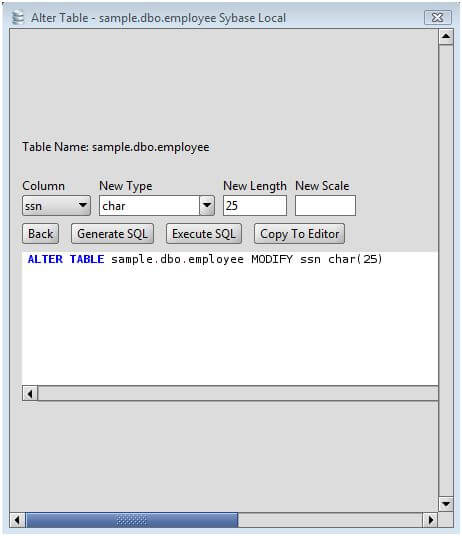Click the Column label above the ssn dropdown

tap(43, 186)
